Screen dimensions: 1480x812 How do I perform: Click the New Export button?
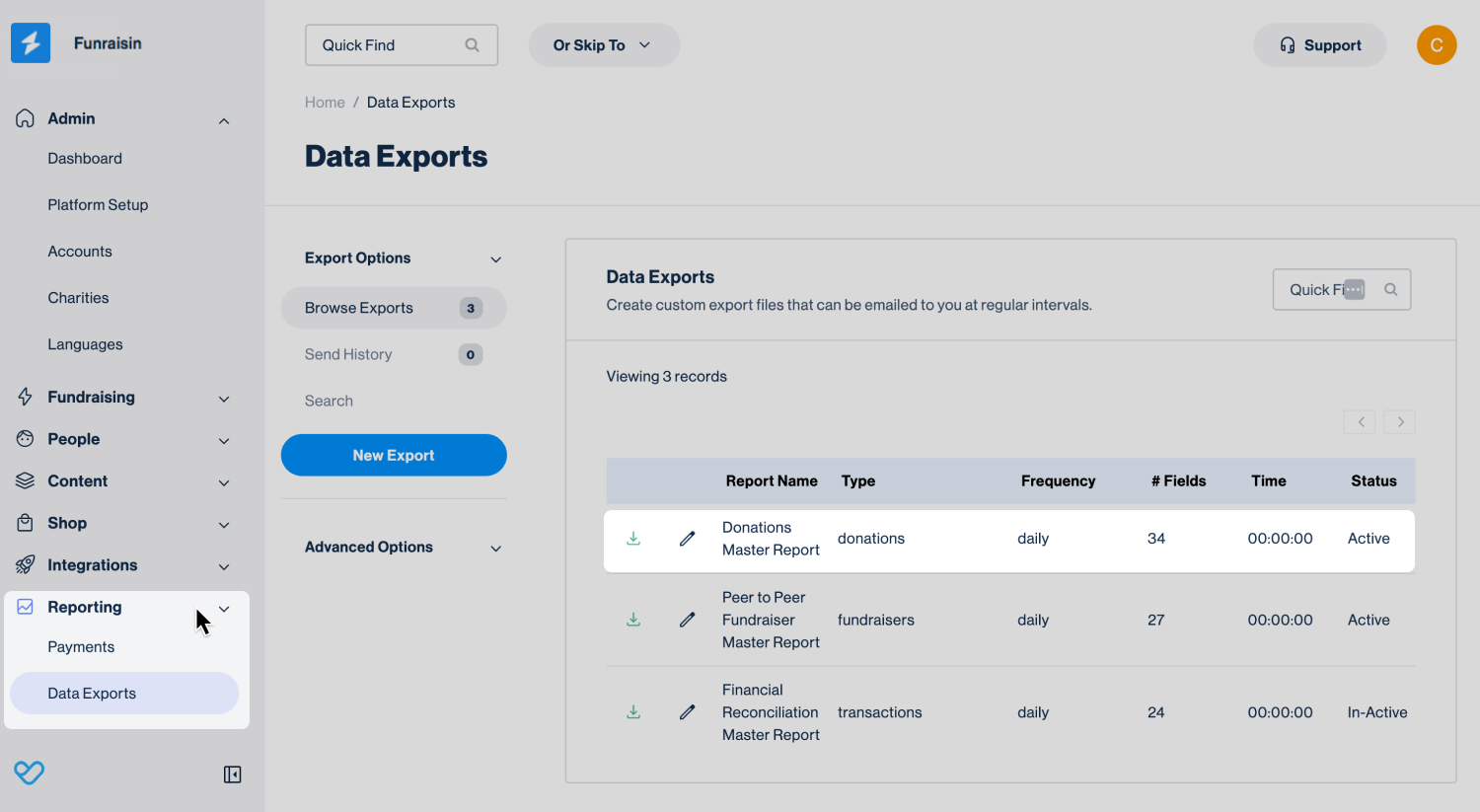point(394,455)
